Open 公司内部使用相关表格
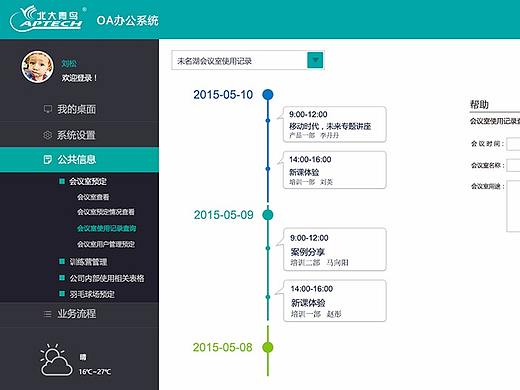520x390 pixels. (x=107, y=278)
